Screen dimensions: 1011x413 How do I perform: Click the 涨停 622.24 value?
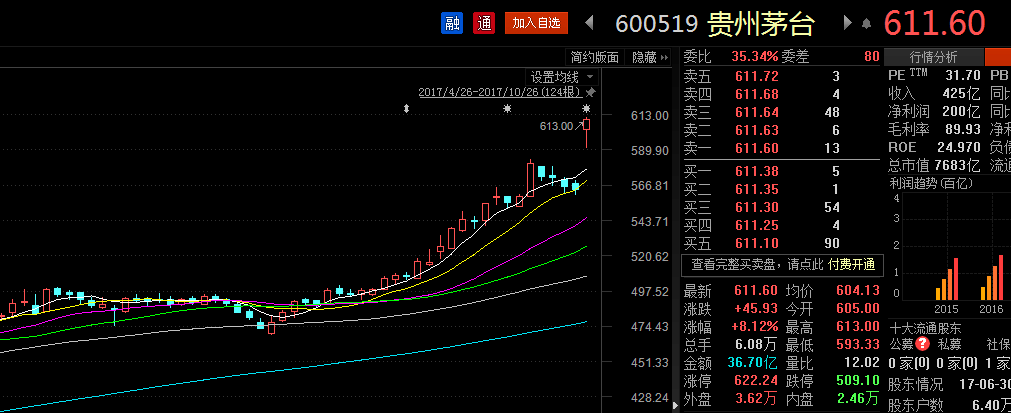[x=757, y=381]
